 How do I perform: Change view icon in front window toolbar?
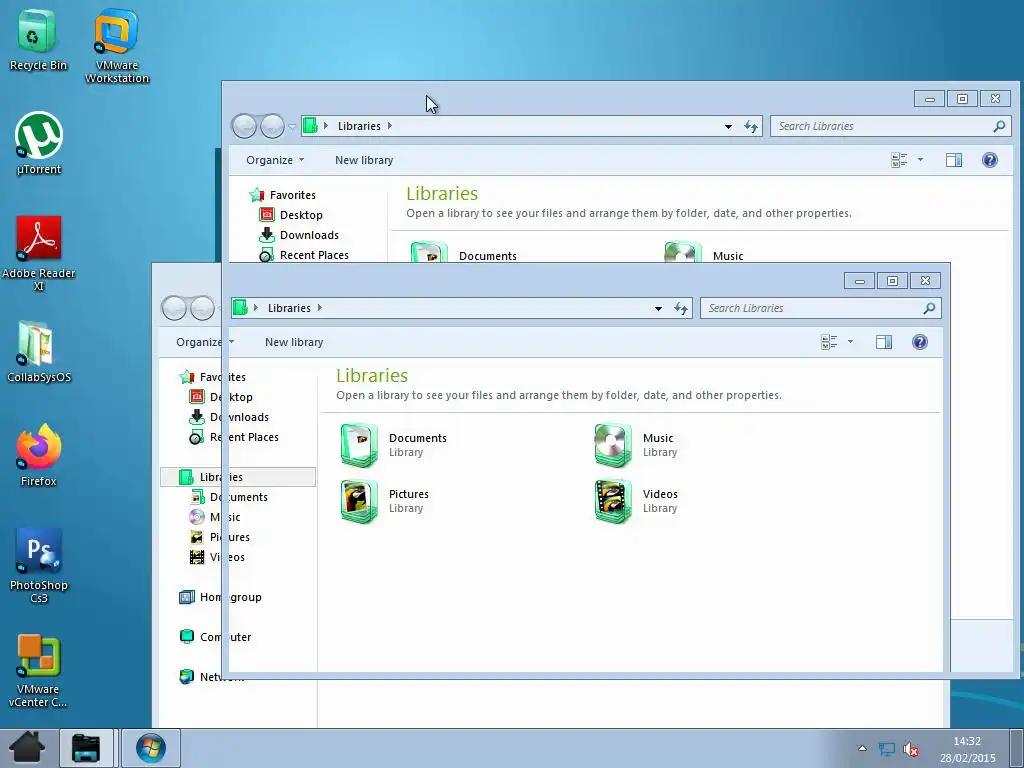[x=829, y=342]
